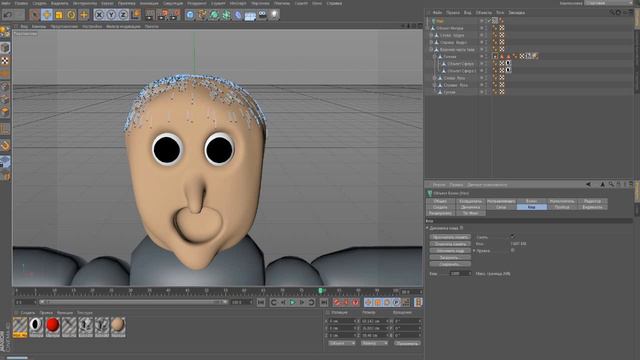The height and width of the screenshot is (360, 640).
Task: Expand the last Группа row in tree
Action: pos(434,92)
